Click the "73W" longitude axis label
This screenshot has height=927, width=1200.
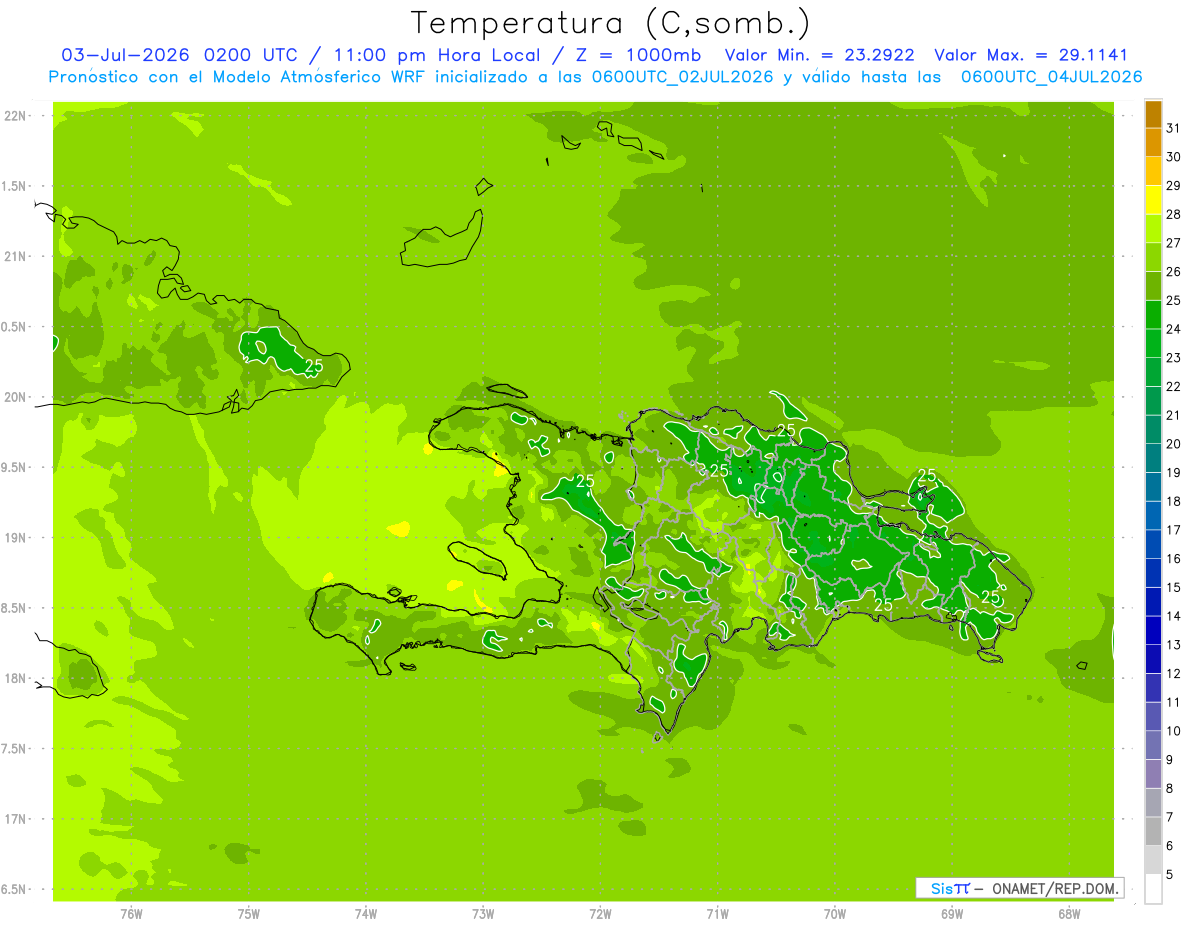click(x=483, y=914)
